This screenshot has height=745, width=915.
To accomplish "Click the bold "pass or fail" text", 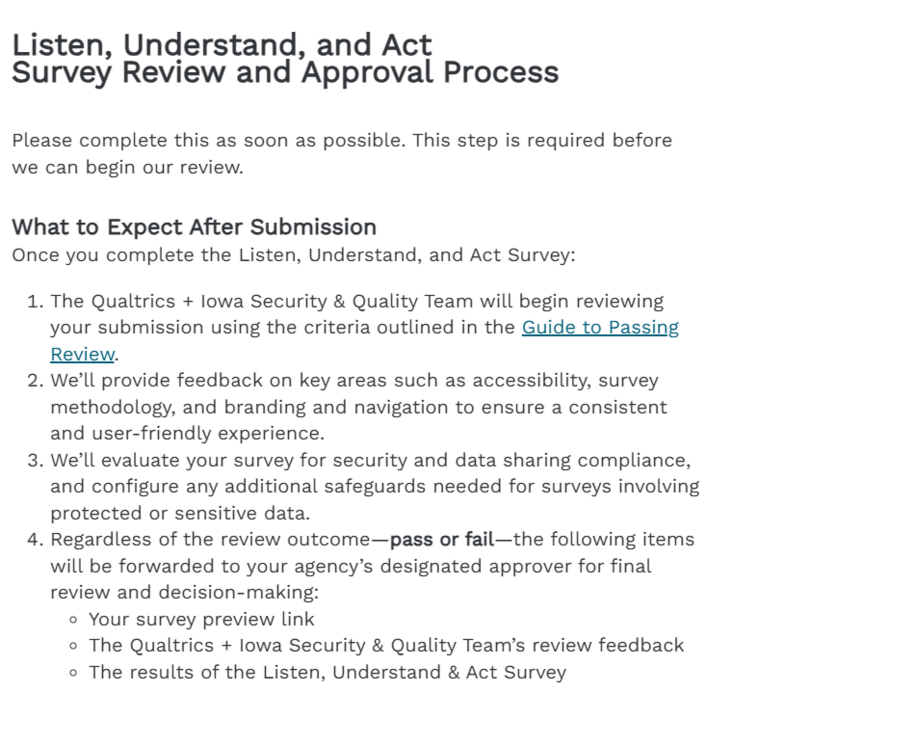I will tap(442, 540).
